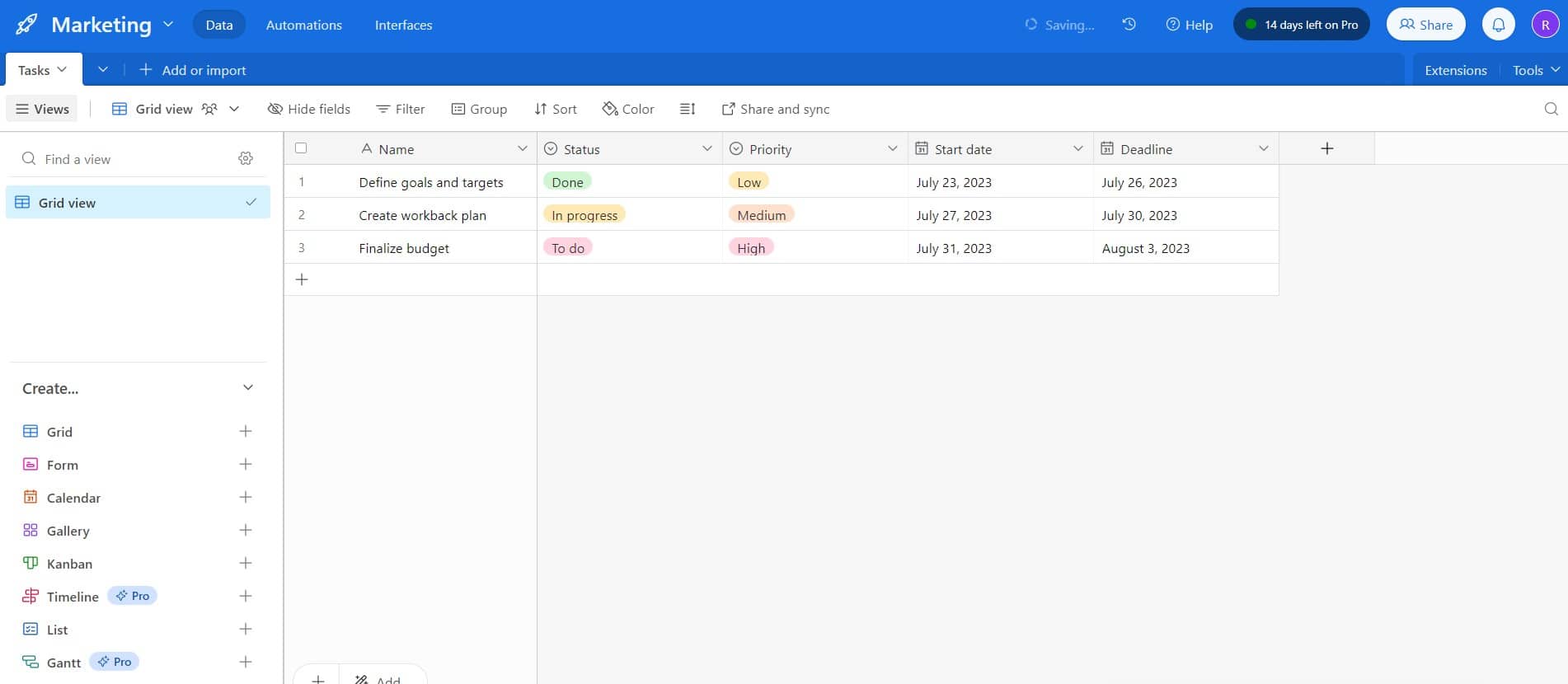Select the Kanban view type

tap(69, 564)
